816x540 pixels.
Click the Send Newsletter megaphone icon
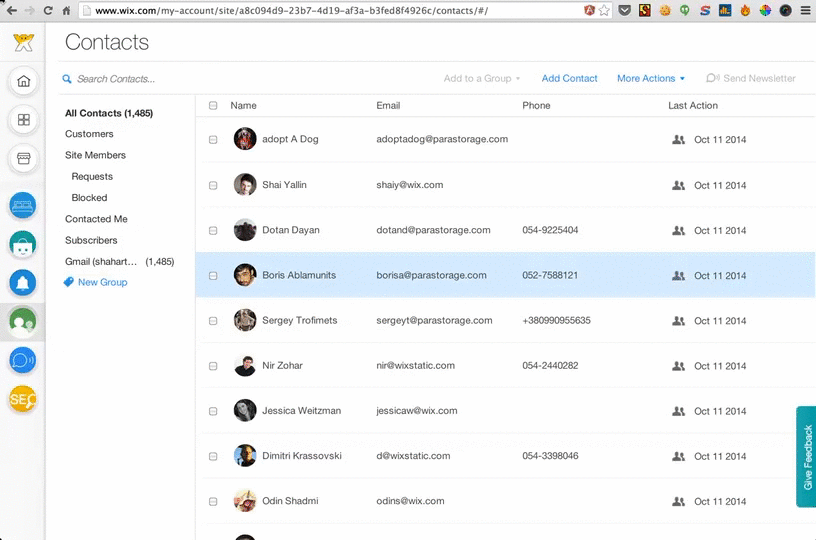click(x=712, y=78)
